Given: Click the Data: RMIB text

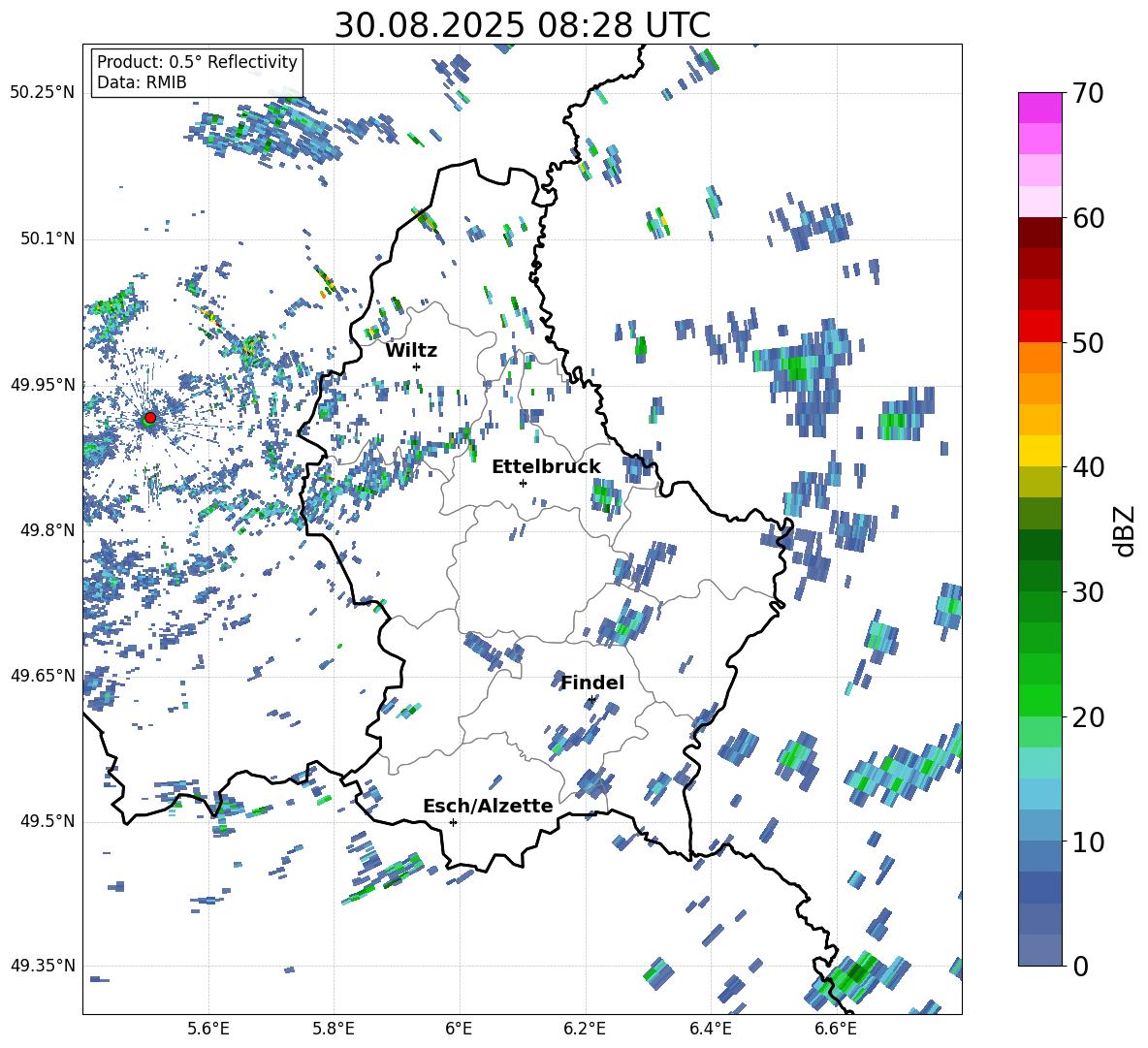Looking at the screenshot, I should coord(142,82).
